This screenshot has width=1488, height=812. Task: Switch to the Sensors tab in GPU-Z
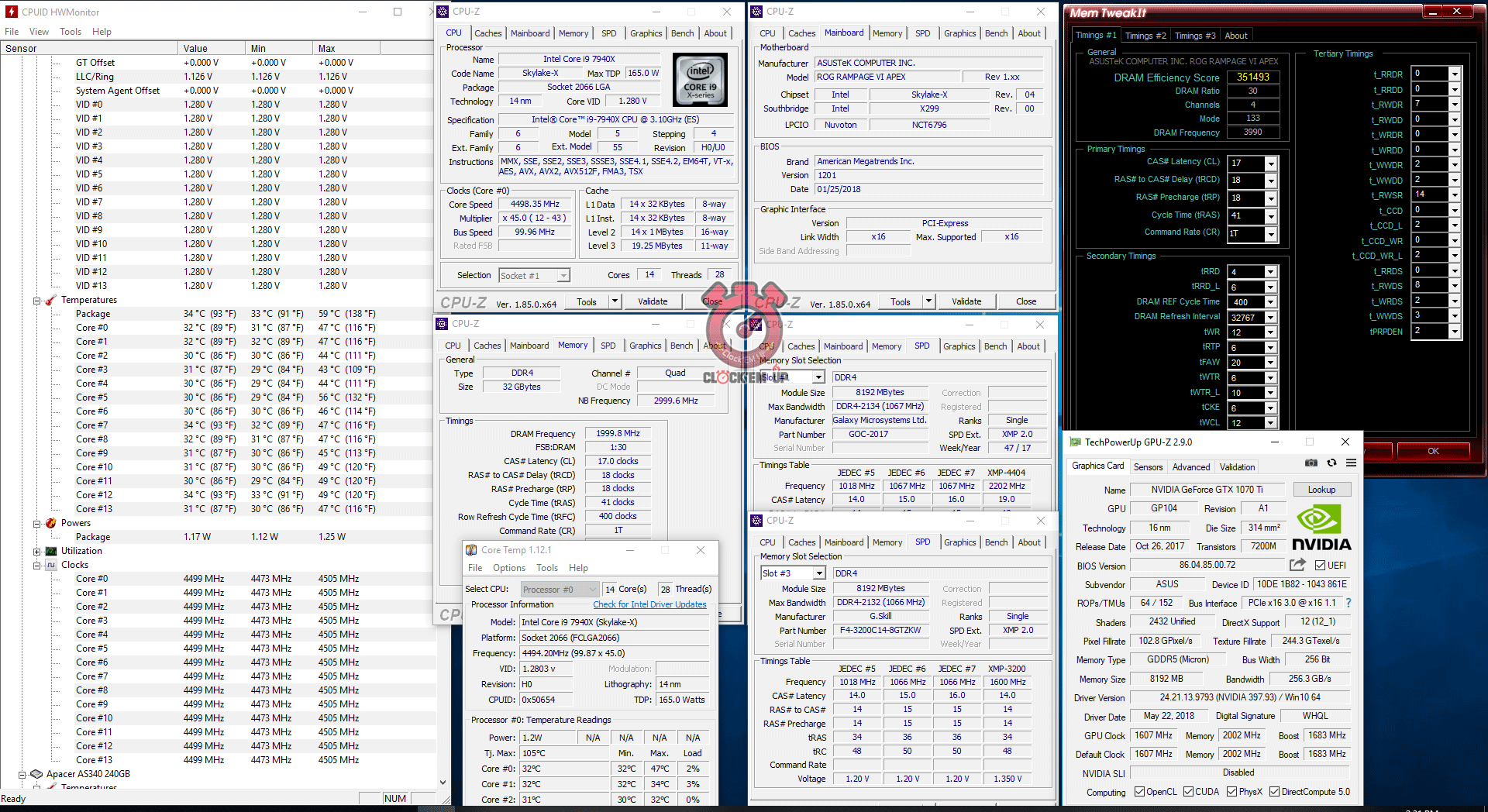[1148, 467]
